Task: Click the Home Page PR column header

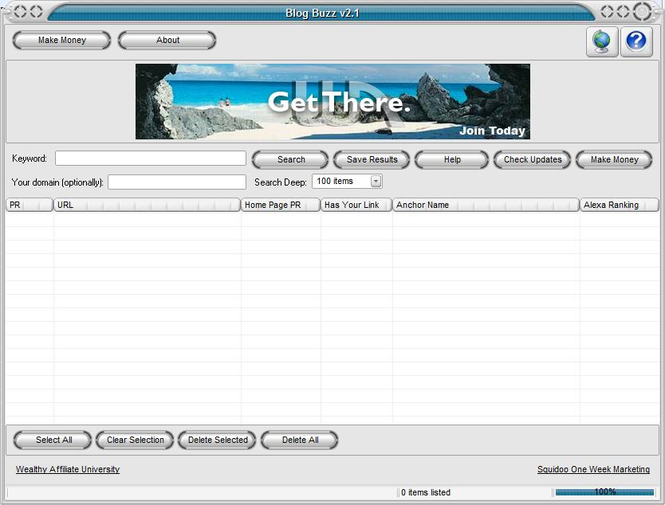Action: tap(280, 205)
